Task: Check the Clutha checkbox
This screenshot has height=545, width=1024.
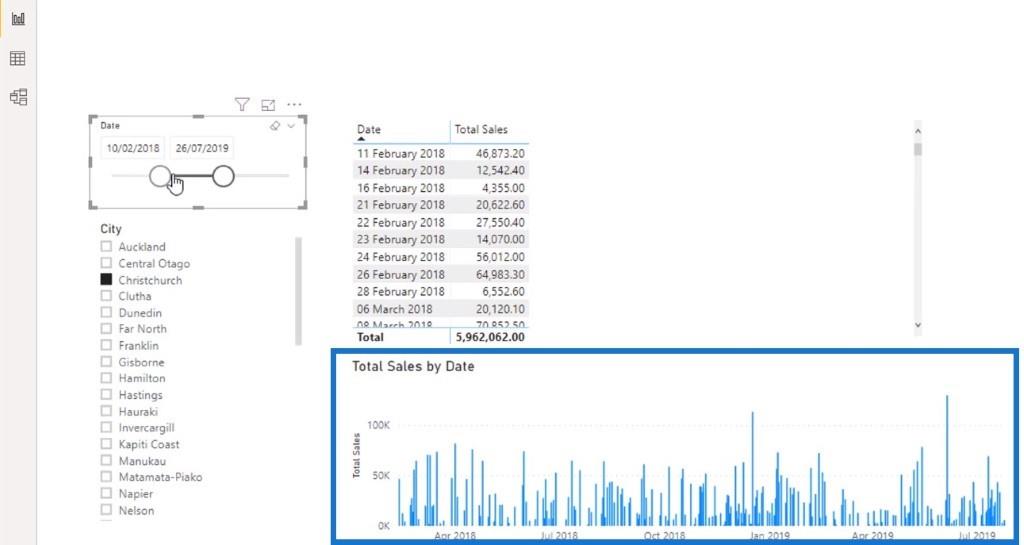Action: (x=106, y=296)
